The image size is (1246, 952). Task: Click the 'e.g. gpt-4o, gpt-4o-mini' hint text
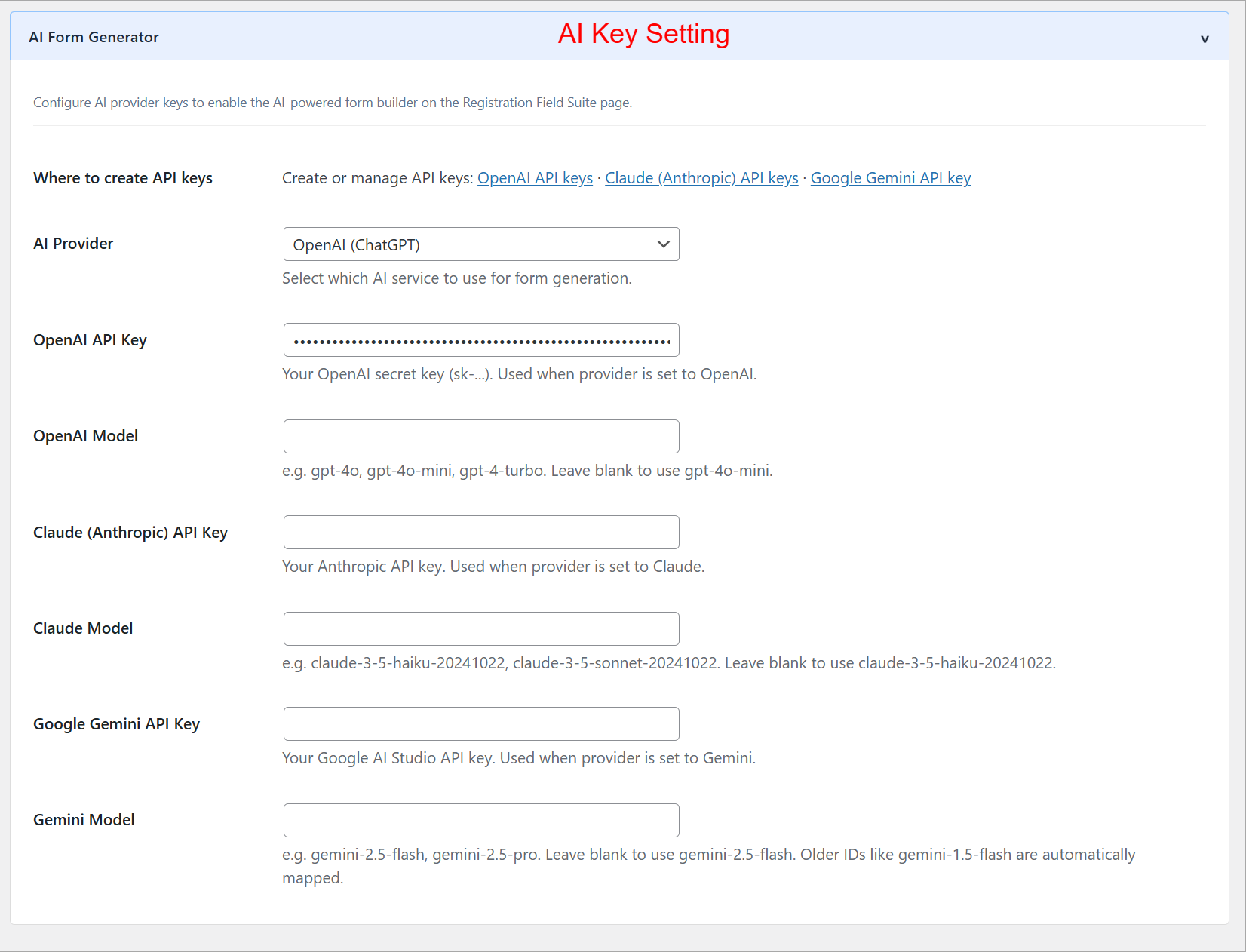coord(527,471)
